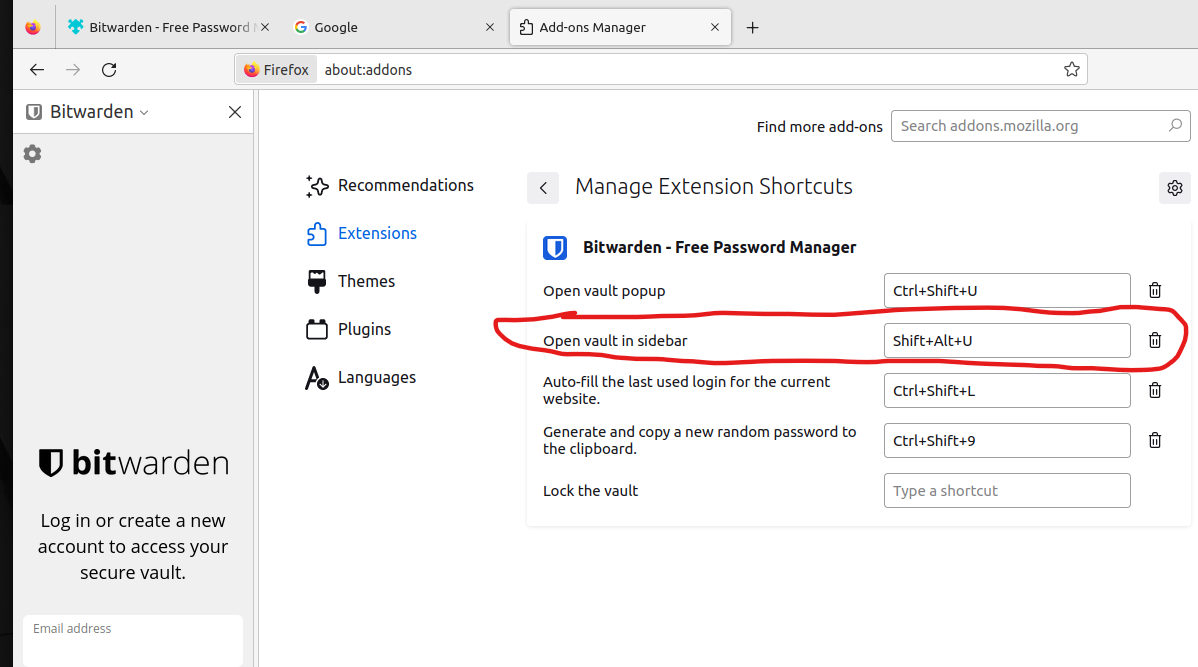
Task: Reload the current page
Action: (x=109, y=70)
